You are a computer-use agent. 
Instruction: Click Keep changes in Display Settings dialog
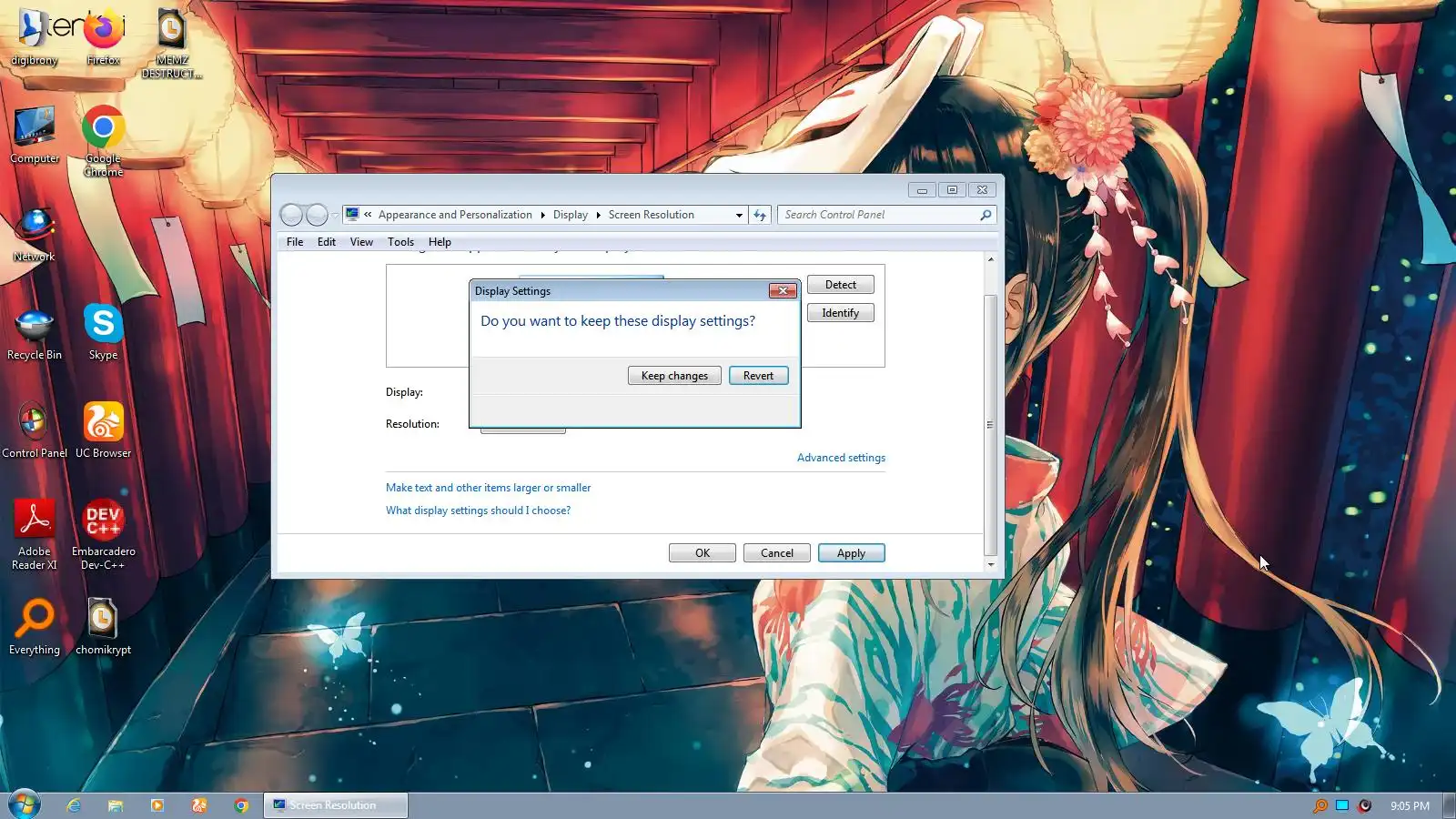click(674, 376)
